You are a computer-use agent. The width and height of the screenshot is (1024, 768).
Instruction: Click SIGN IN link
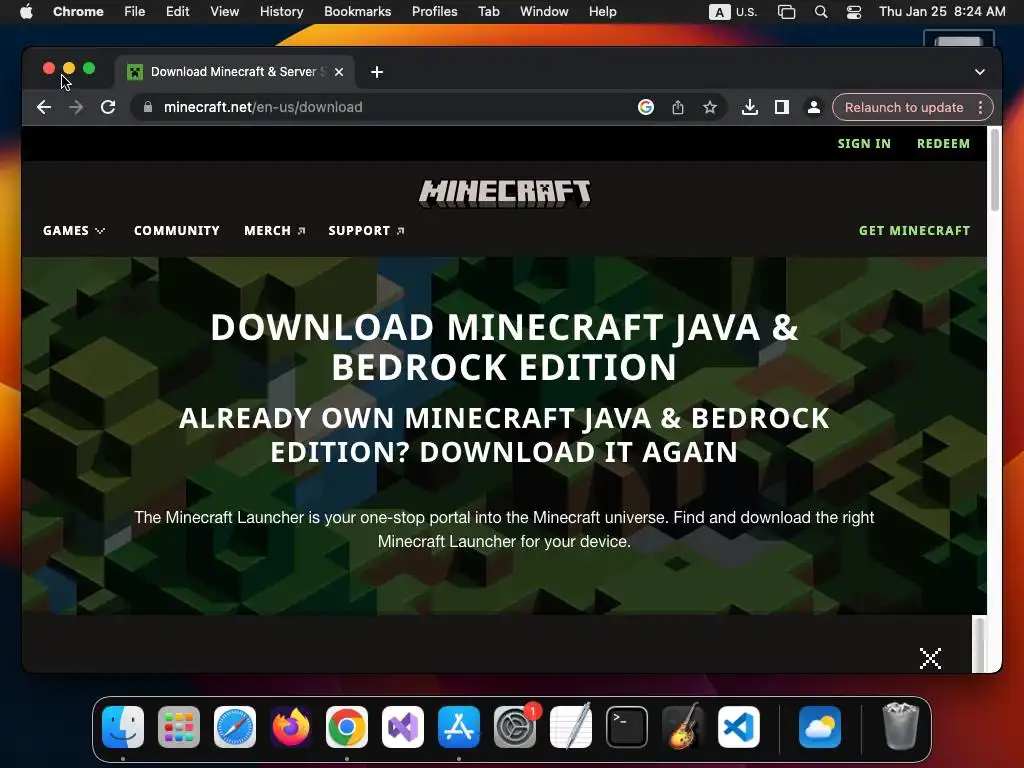864,144
